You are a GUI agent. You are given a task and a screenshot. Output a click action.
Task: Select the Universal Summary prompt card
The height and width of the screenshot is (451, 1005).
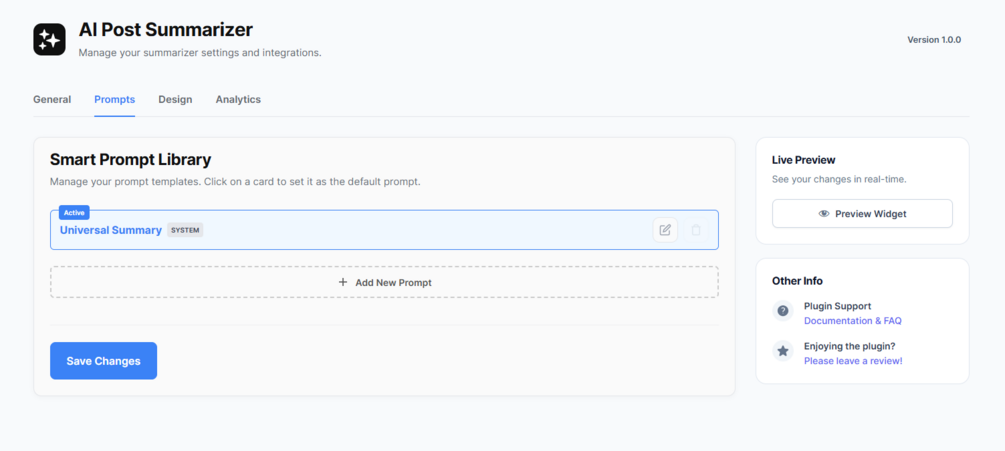pos(400,230)
